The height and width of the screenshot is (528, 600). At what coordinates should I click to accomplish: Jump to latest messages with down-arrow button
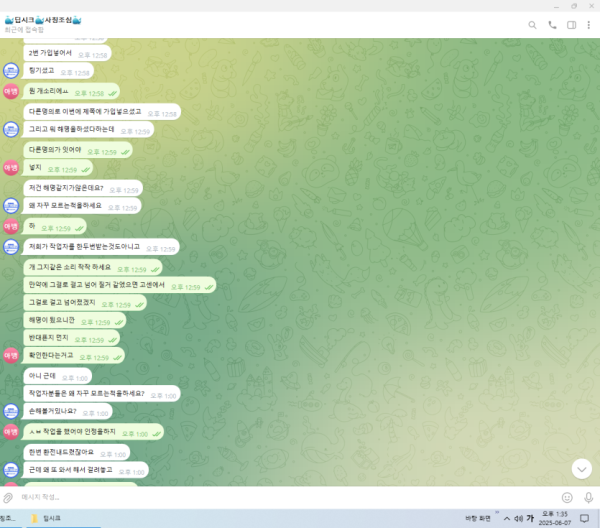coord(582,469)
